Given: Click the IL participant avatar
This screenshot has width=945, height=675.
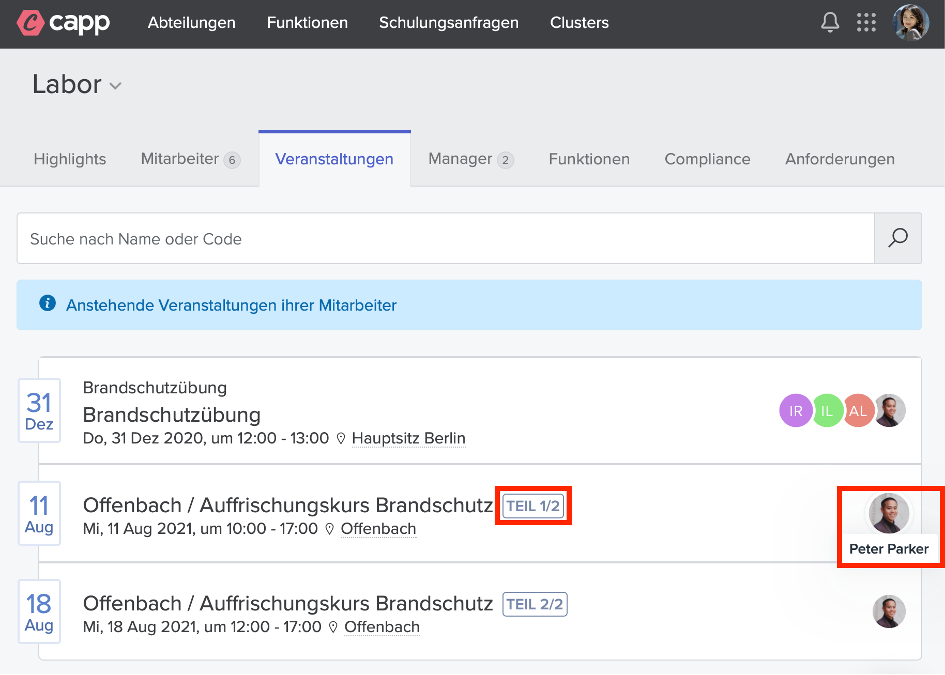Looking at the screenshot, I should (827, 410).
